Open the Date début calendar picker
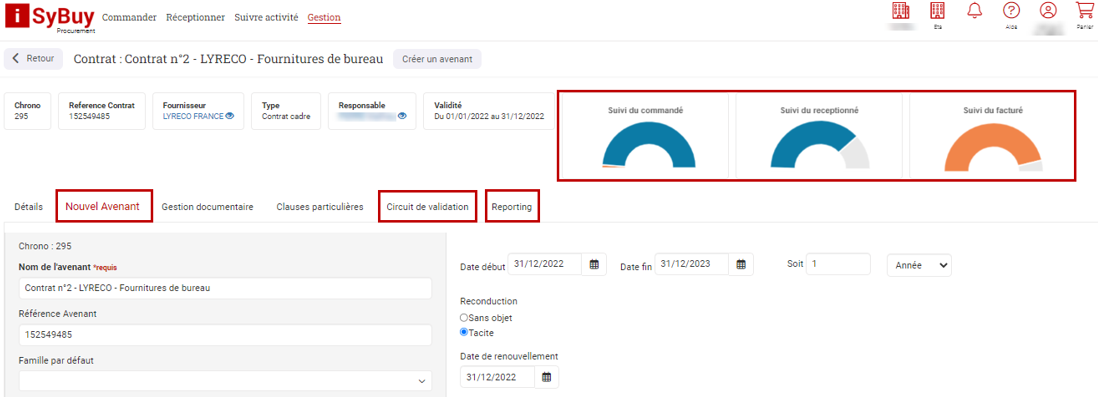 pos(594,265)
